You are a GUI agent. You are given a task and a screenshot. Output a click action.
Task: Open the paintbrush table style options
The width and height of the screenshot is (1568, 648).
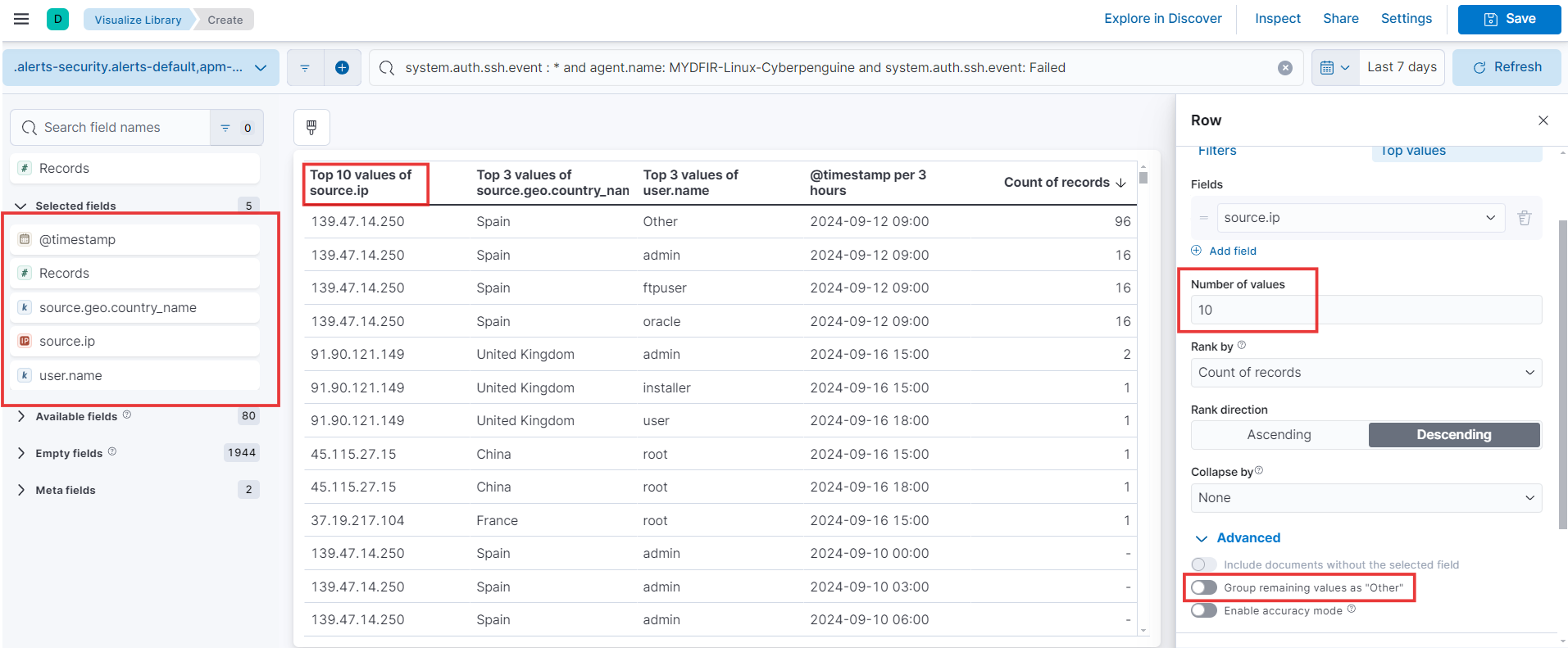[311, 127]
